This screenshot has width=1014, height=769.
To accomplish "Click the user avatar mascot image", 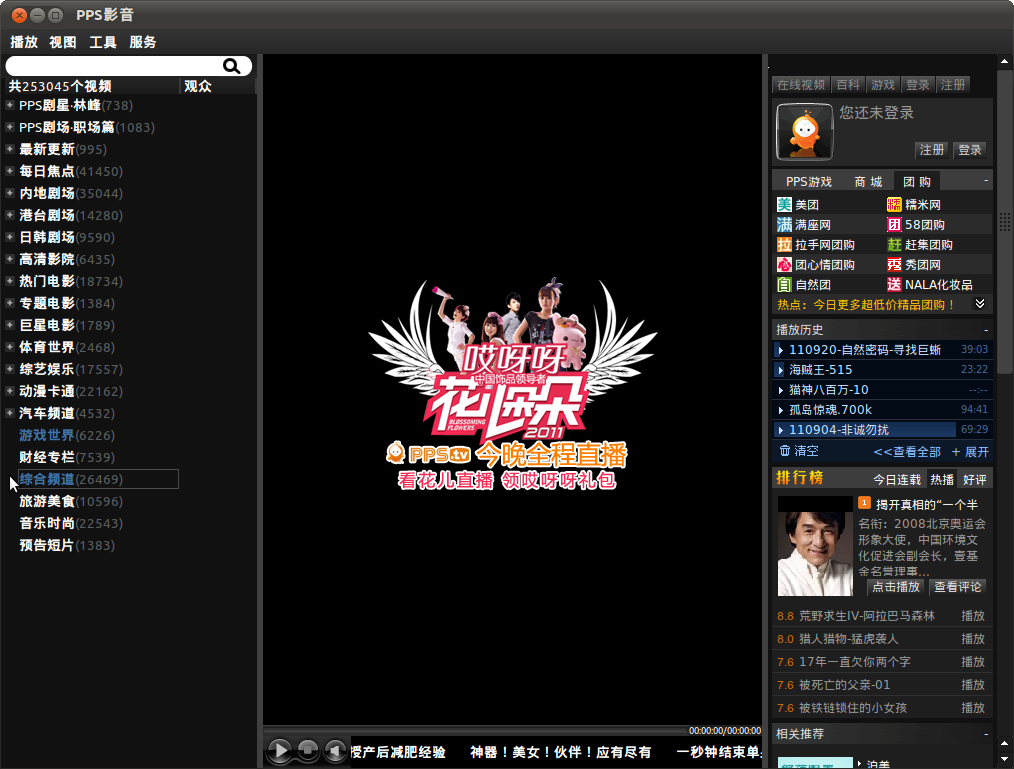I will pyautogui.click(x=804, y=131).
